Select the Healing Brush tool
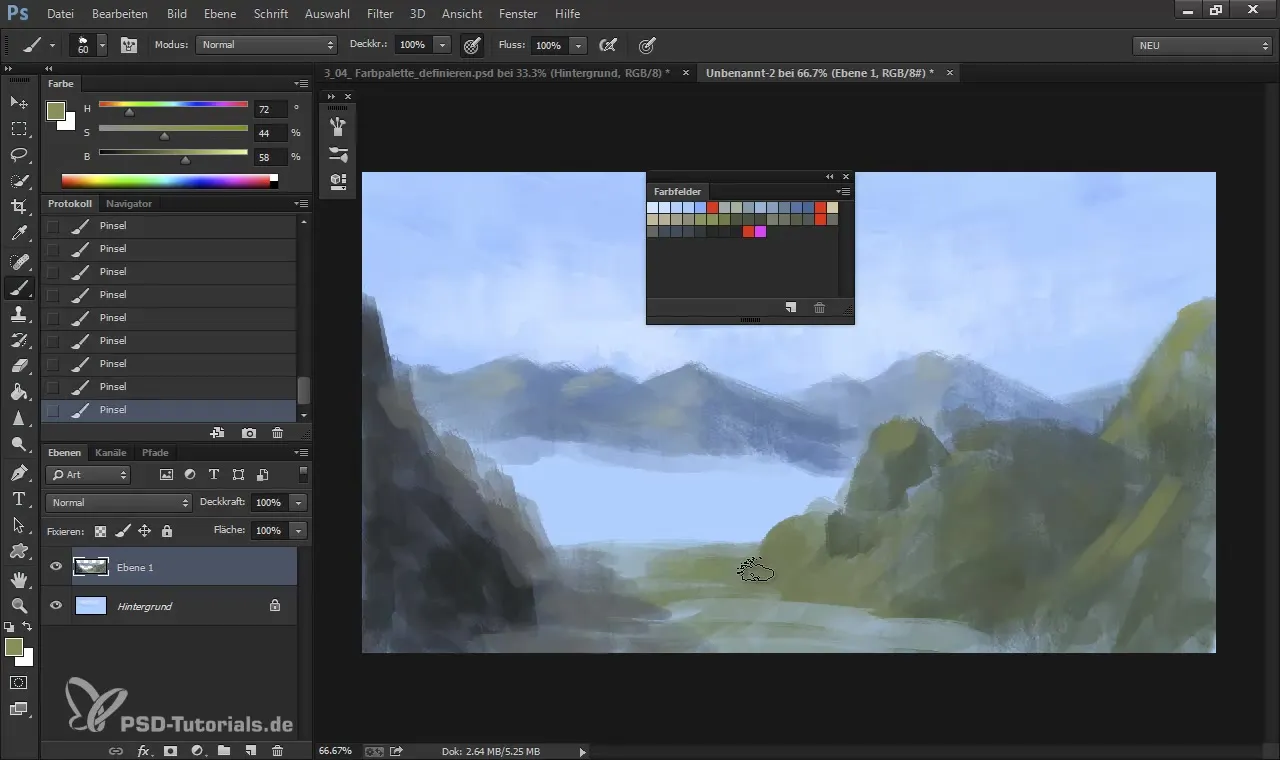 pyautogui.click(x=19, y=261)
